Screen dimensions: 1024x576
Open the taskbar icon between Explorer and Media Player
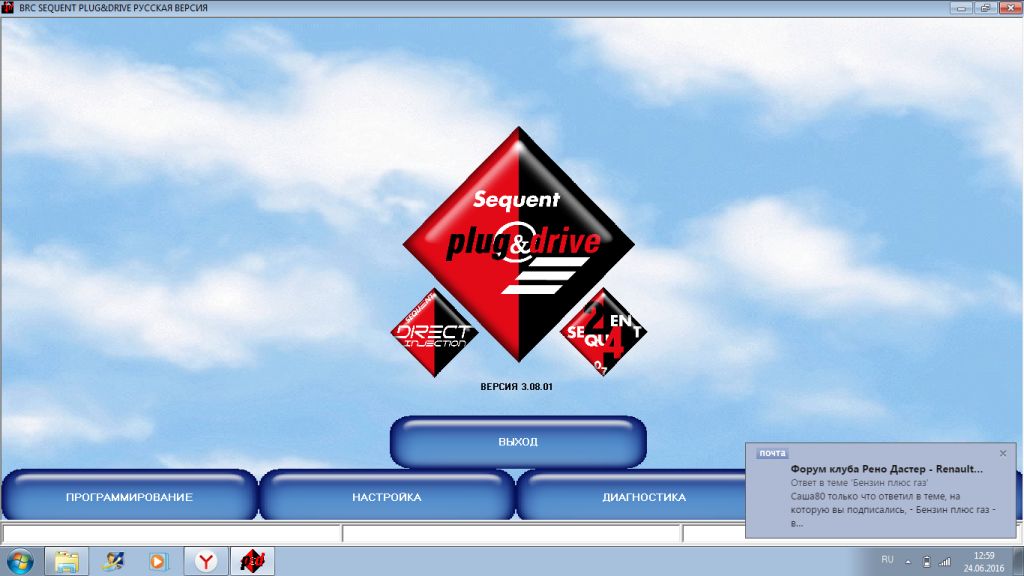click(112, 561)
